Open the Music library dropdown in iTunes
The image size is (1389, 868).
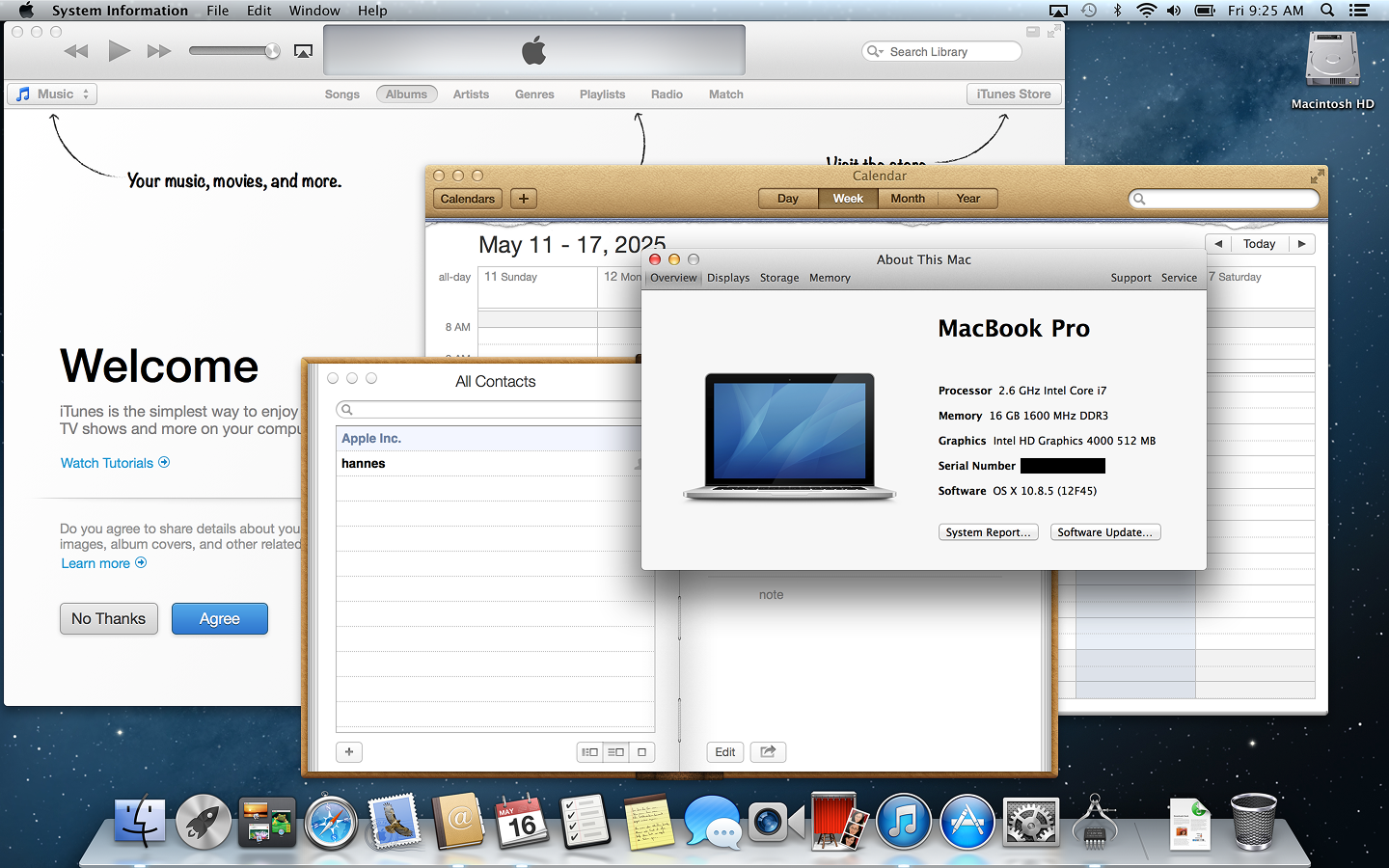pyautogui.click(x=52, y=94)
